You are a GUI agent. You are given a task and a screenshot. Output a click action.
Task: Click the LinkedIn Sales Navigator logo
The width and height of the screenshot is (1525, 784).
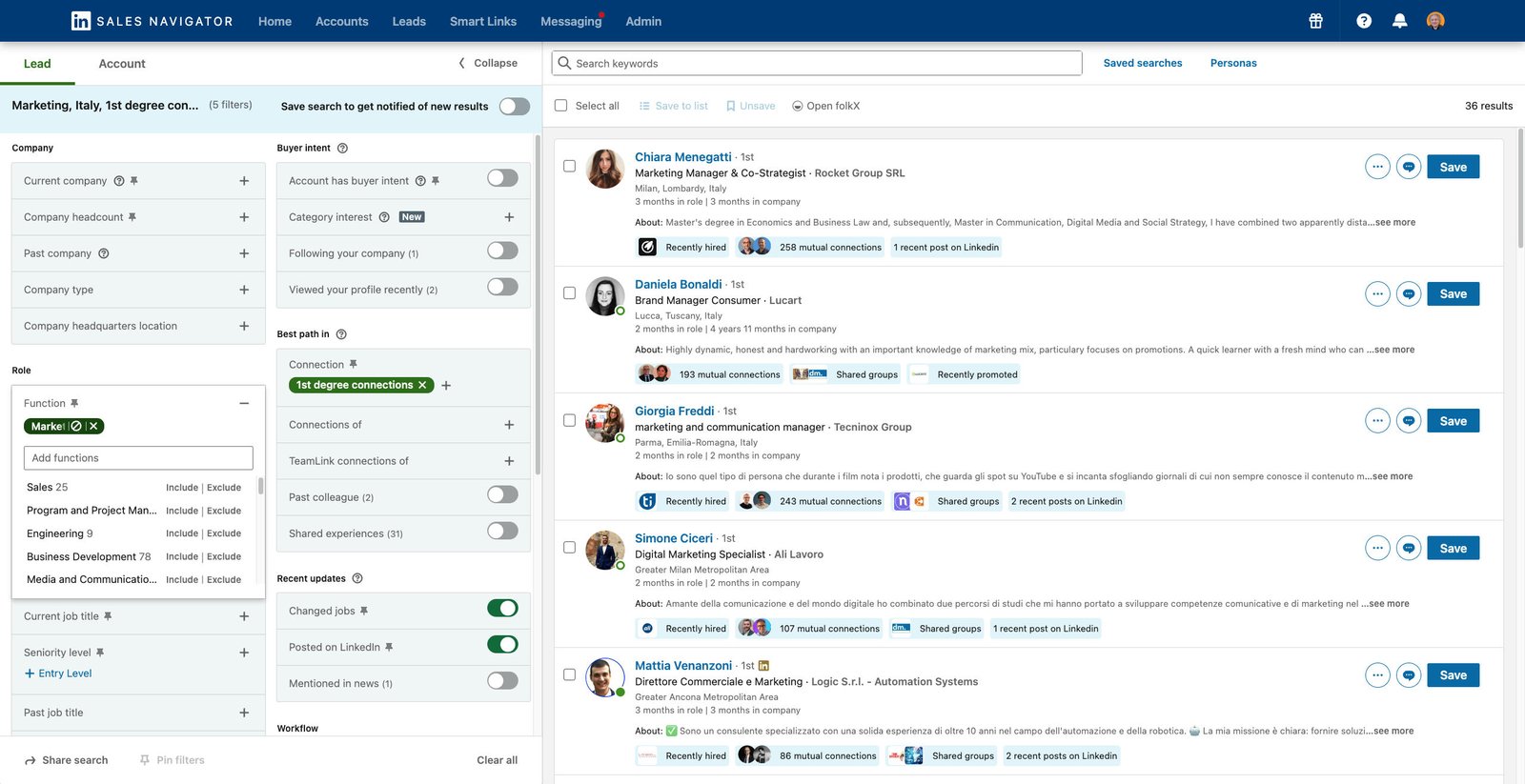click(x=152, y=21)
